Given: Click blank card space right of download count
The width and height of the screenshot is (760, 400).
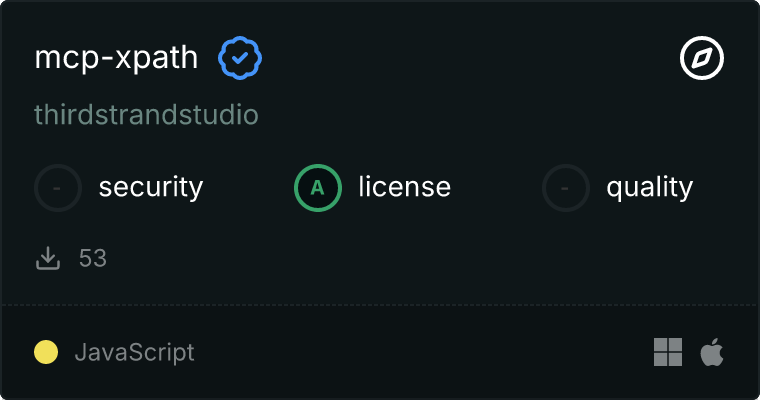Looking at the screenshot, I should click(x=400, y=258).
